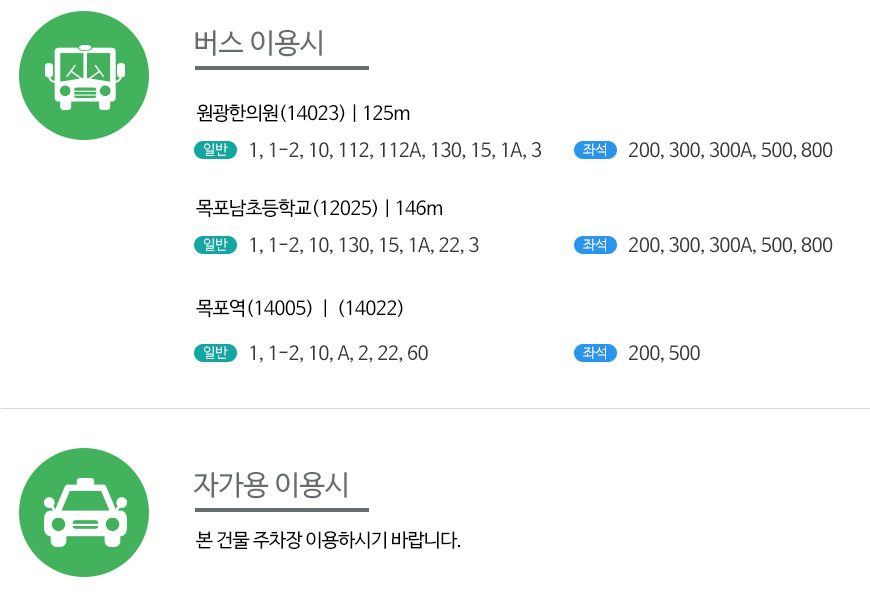Click the 일반 badge under 목포역

pyautogui.click(x=215, y=353)
